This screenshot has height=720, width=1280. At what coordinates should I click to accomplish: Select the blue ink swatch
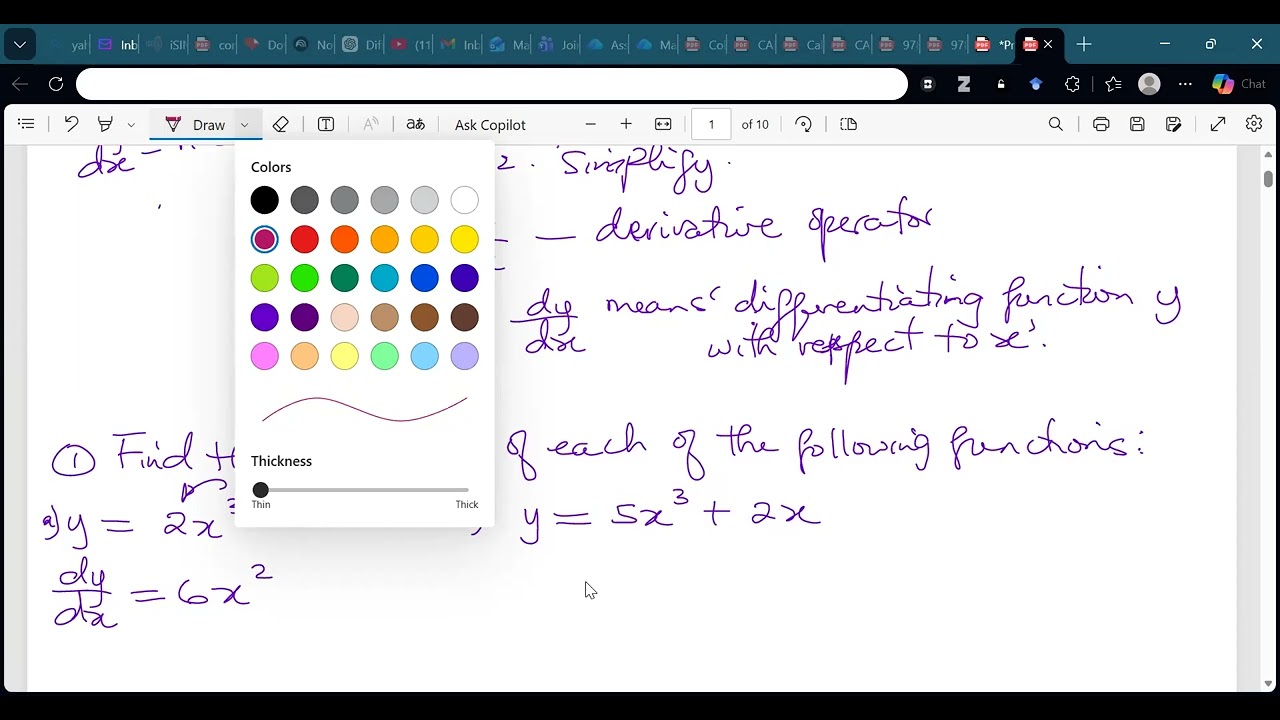tap(425, 278)
